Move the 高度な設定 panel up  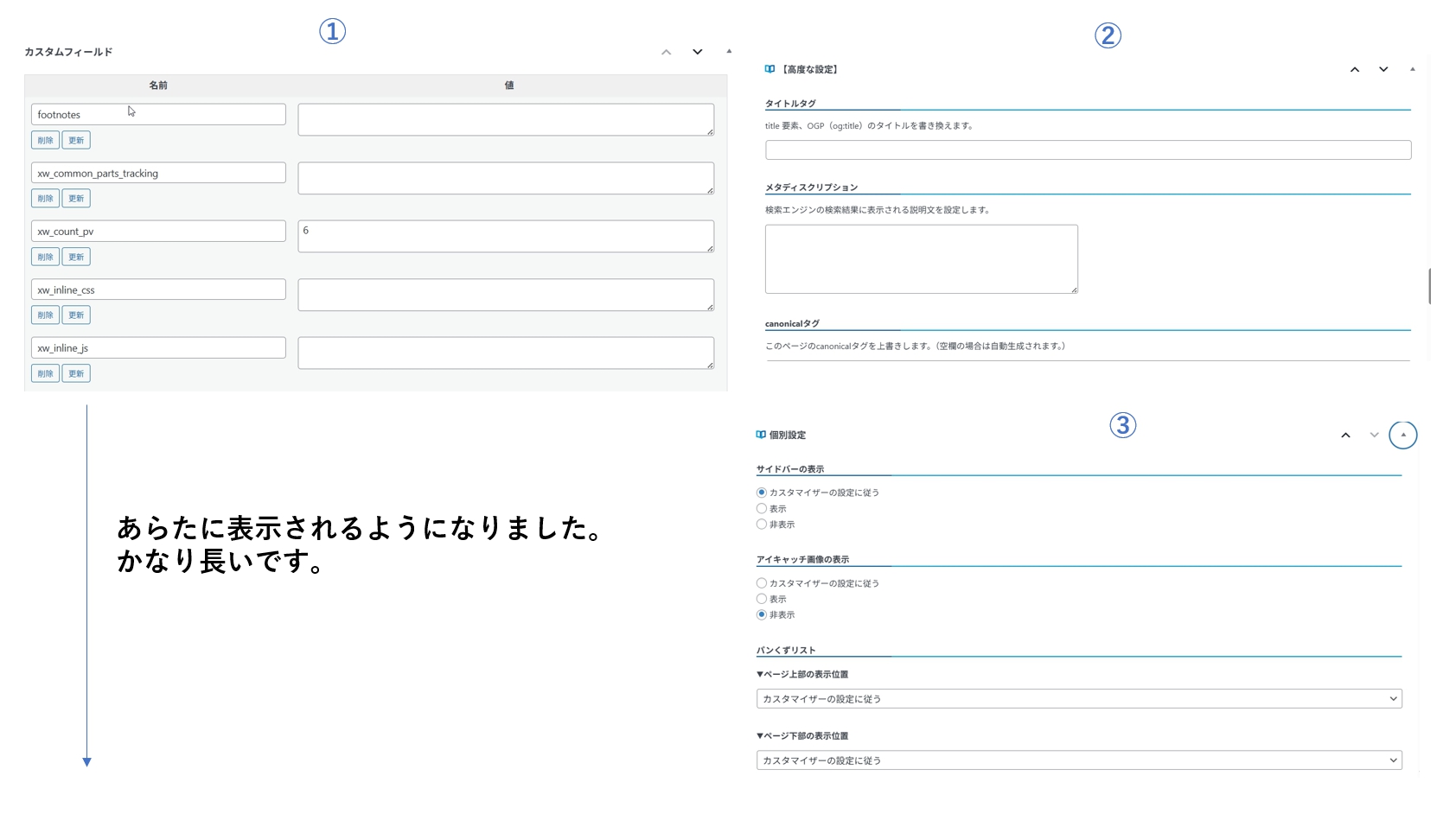click(1354, 70)
